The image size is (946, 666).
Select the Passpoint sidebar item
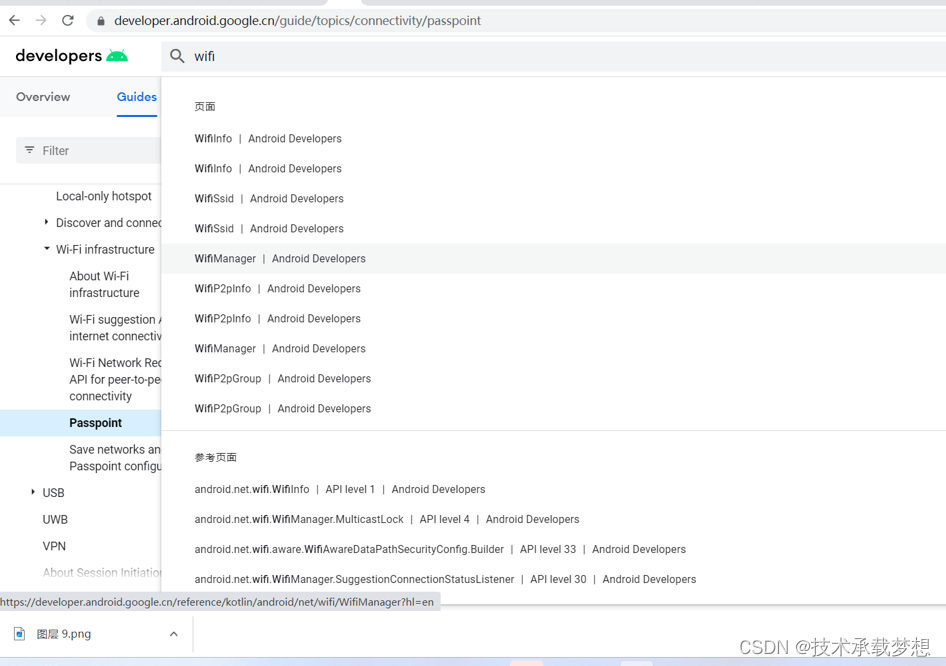point(95,423)
